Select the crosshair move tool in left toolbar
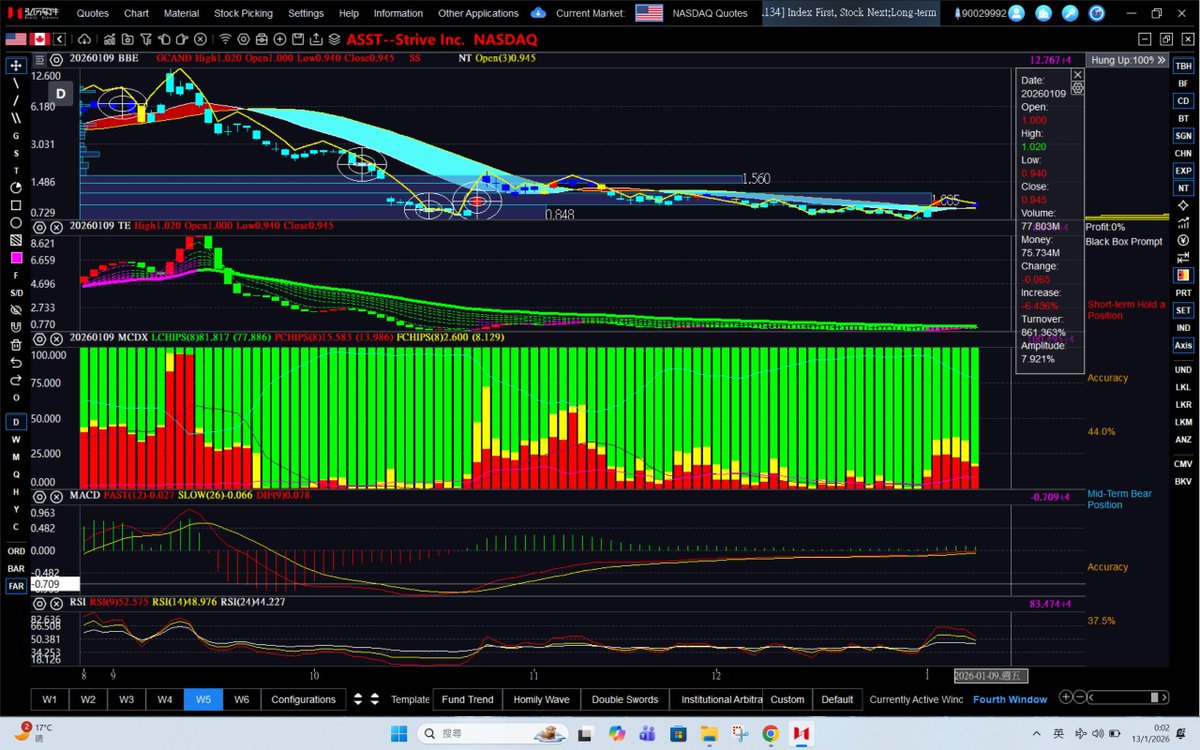 [x=16, y=65]
